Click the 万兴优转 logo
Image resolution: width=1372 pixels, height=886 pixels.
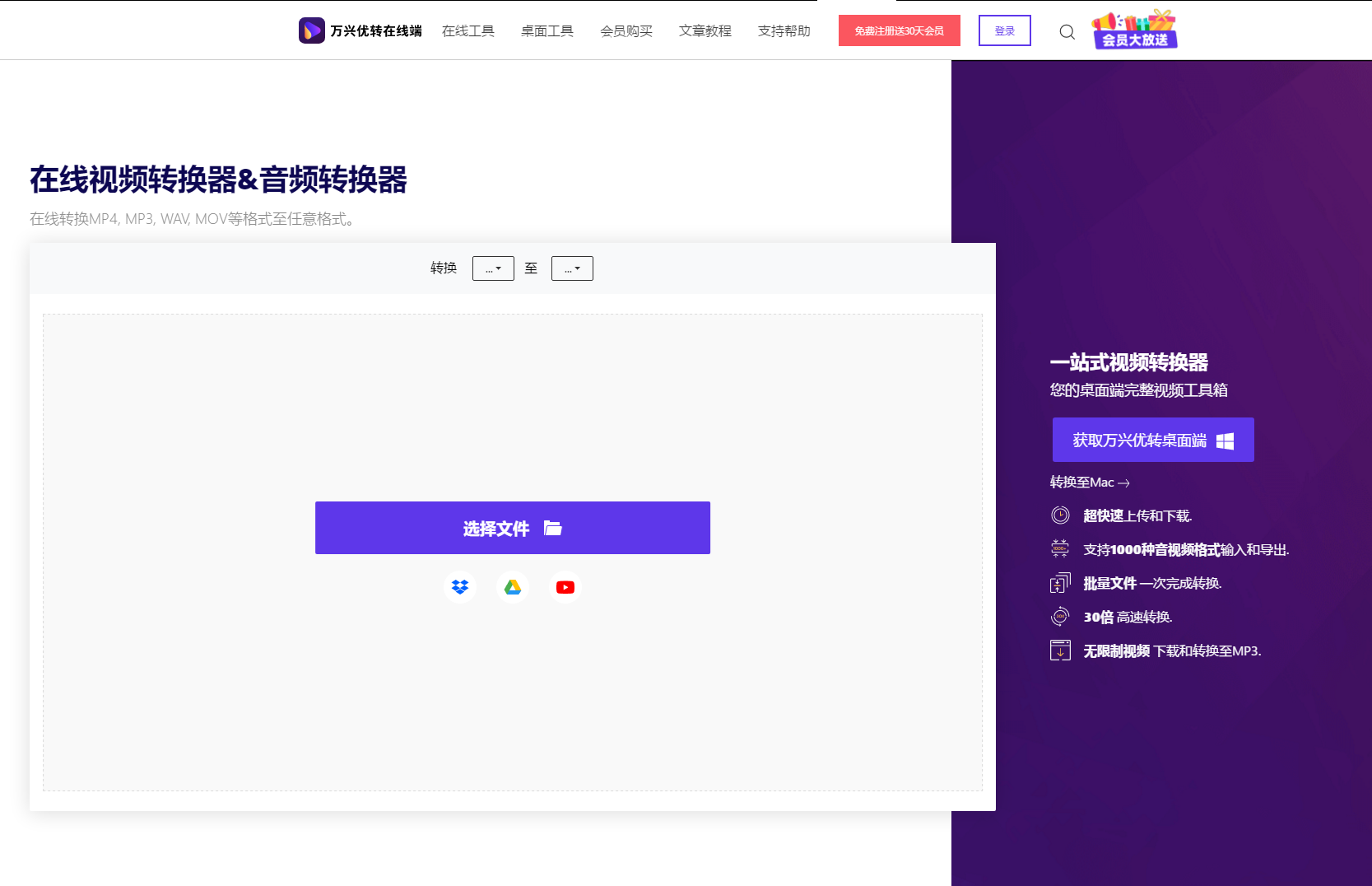311,30
